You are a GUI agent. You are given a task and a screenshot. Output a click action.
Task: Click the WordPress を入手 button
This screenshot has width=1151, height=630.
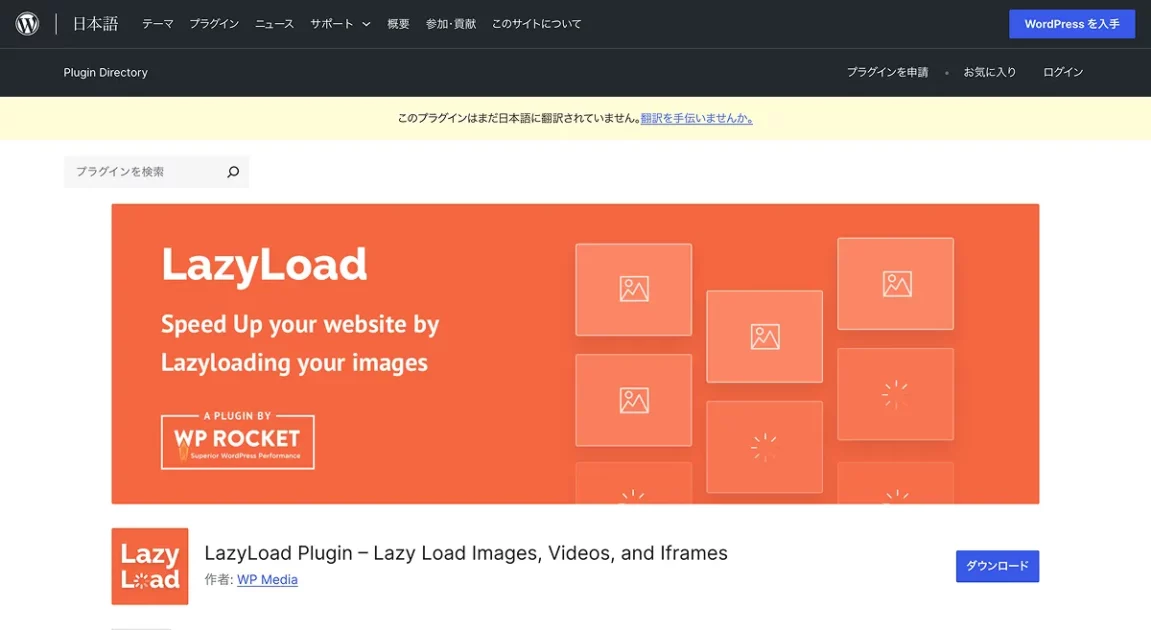1071,24
